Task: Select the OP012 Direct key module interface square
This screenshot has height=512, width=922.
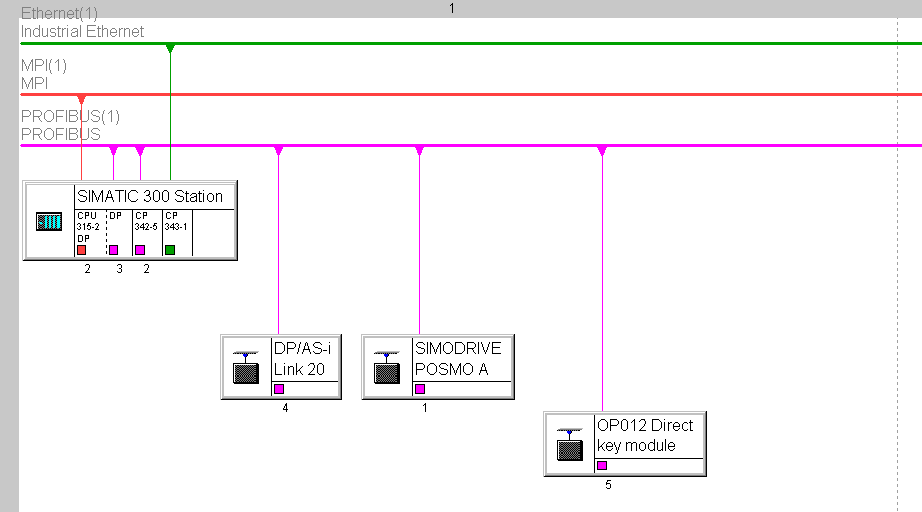Action: click(x=602, y=466)
